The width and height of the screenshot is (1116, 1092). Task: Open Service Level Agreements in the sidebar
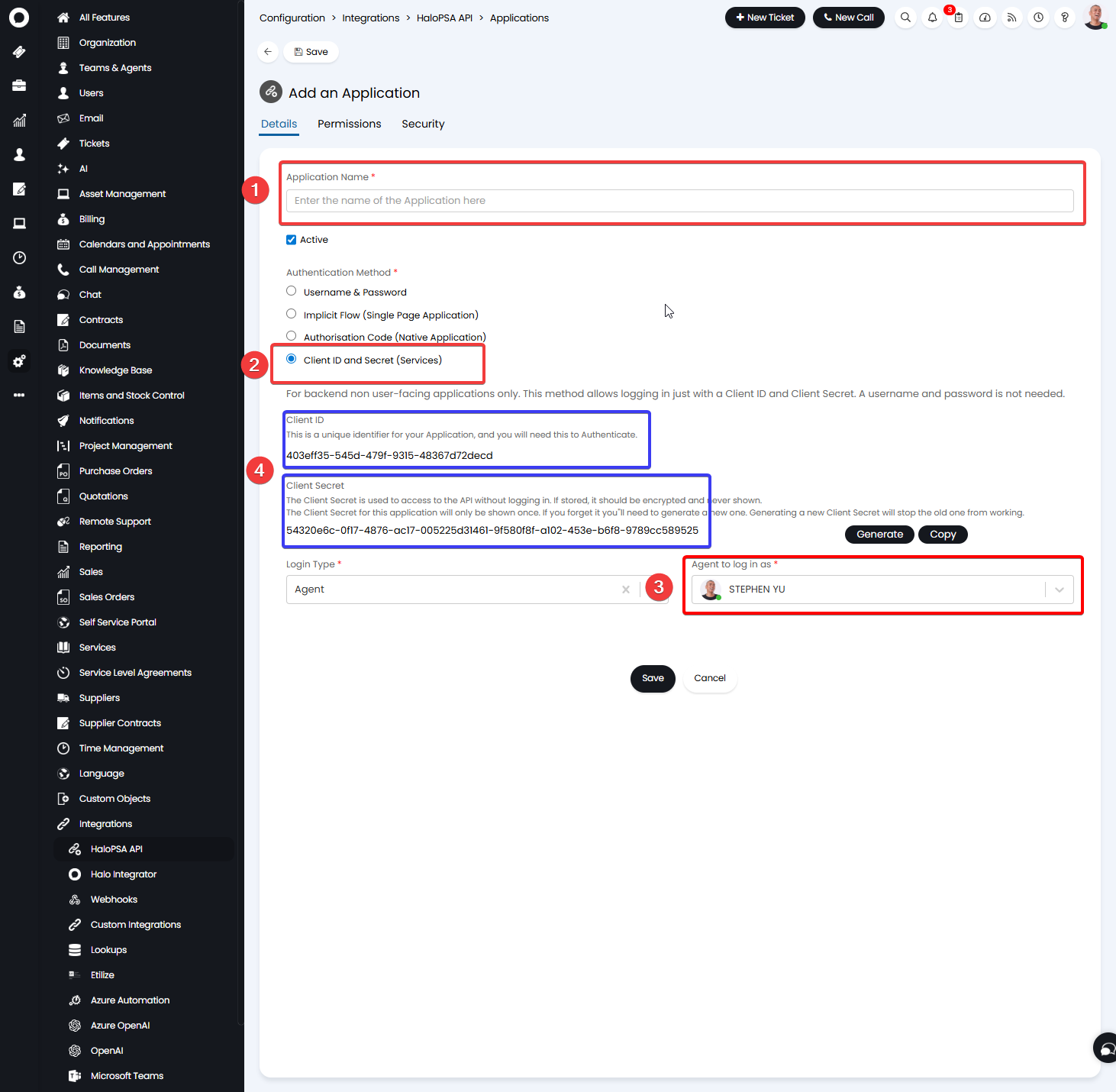(x=135, y=673)
